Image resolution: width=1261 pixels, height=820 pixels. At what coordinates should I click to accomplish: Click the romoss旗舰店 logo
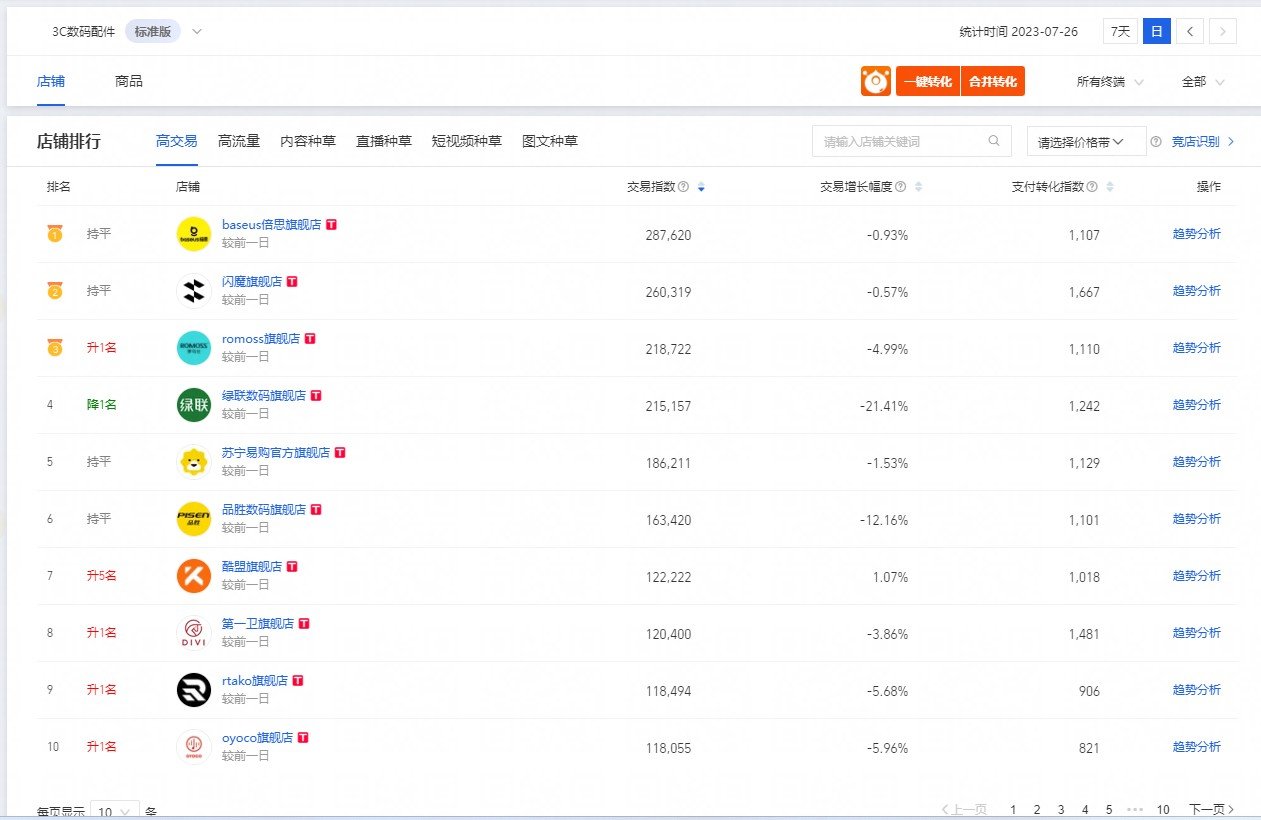(194, 348)
